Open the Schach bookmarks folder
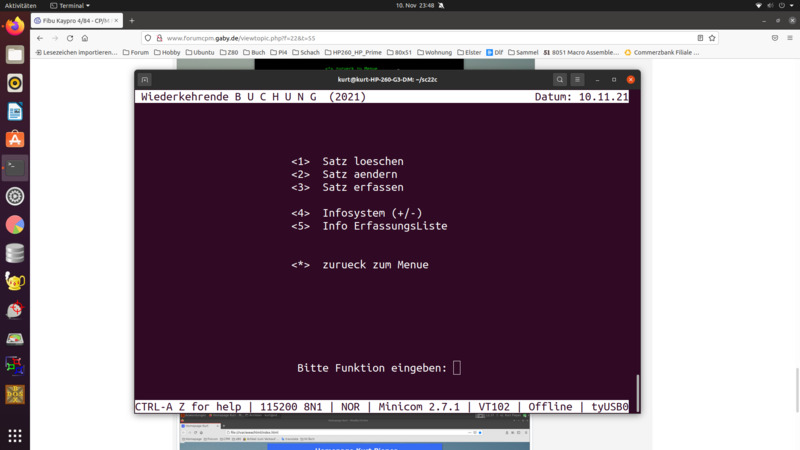800x450 pixels. point(305,52)
